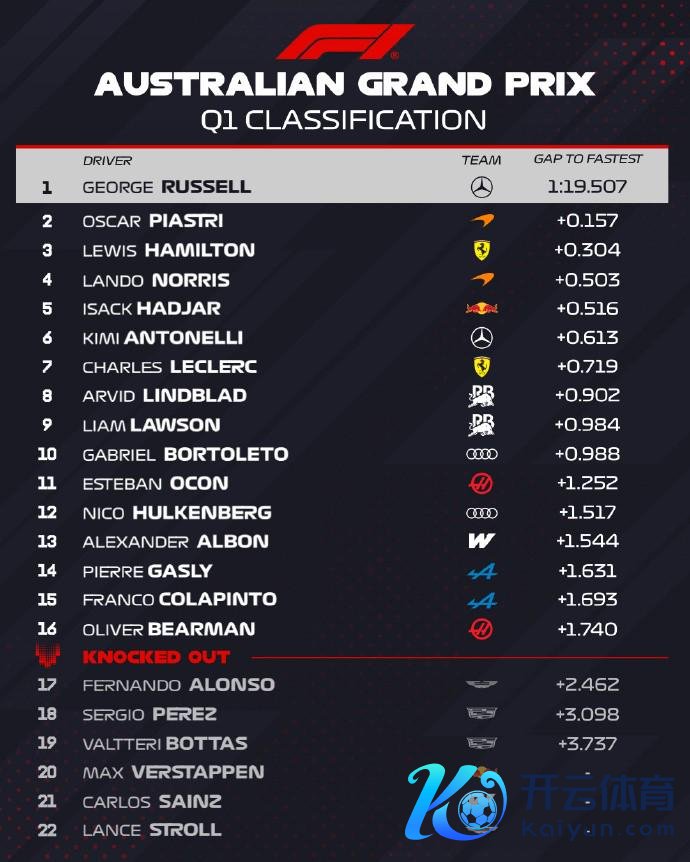Click the fastest time 1:19.507
This screenshot has width=690, height=862.
click(587, 187)
